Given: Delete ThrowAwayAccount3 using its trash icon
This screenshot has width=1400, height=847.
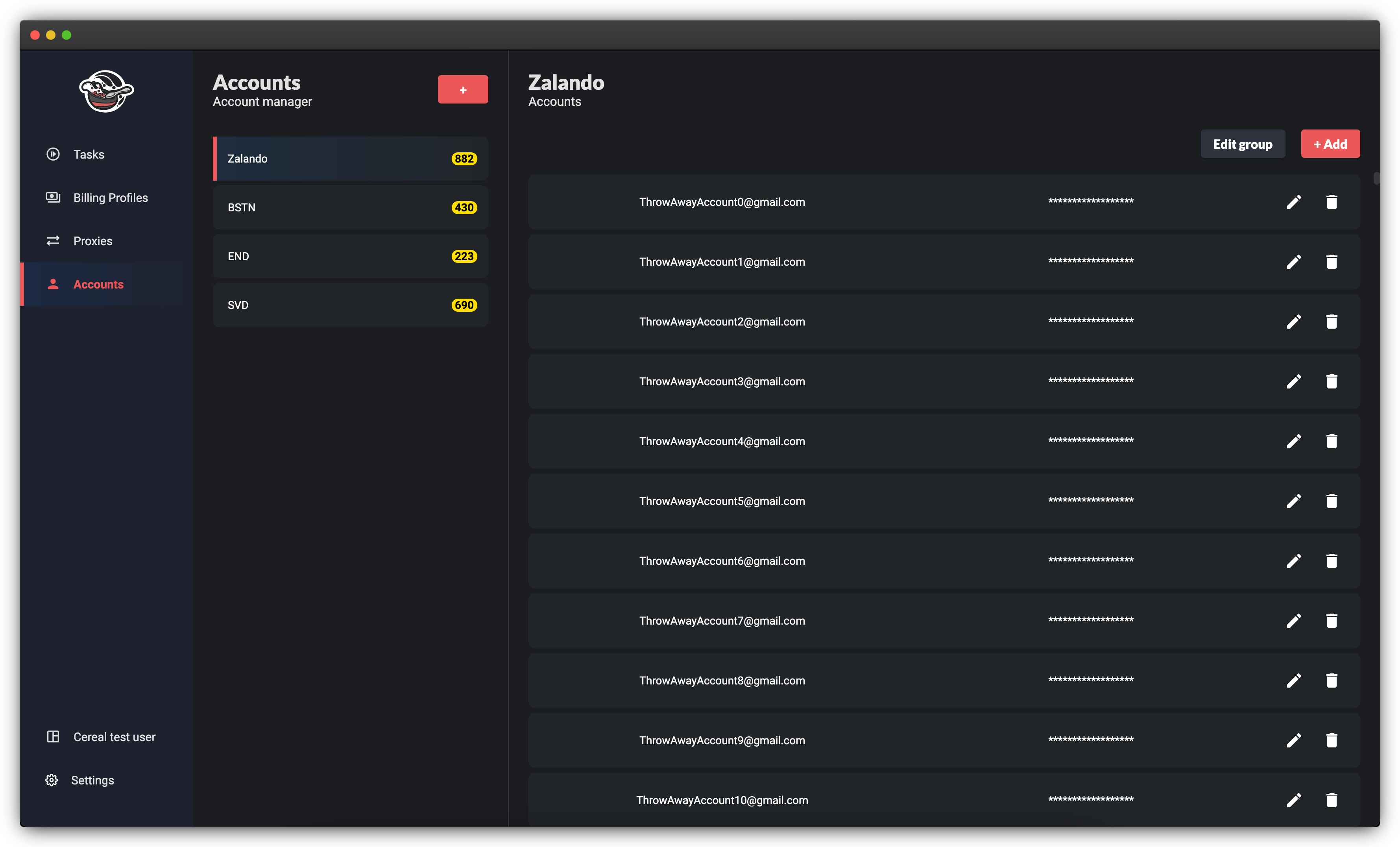Looking at the screenshot, I should tap(1331, 381).
